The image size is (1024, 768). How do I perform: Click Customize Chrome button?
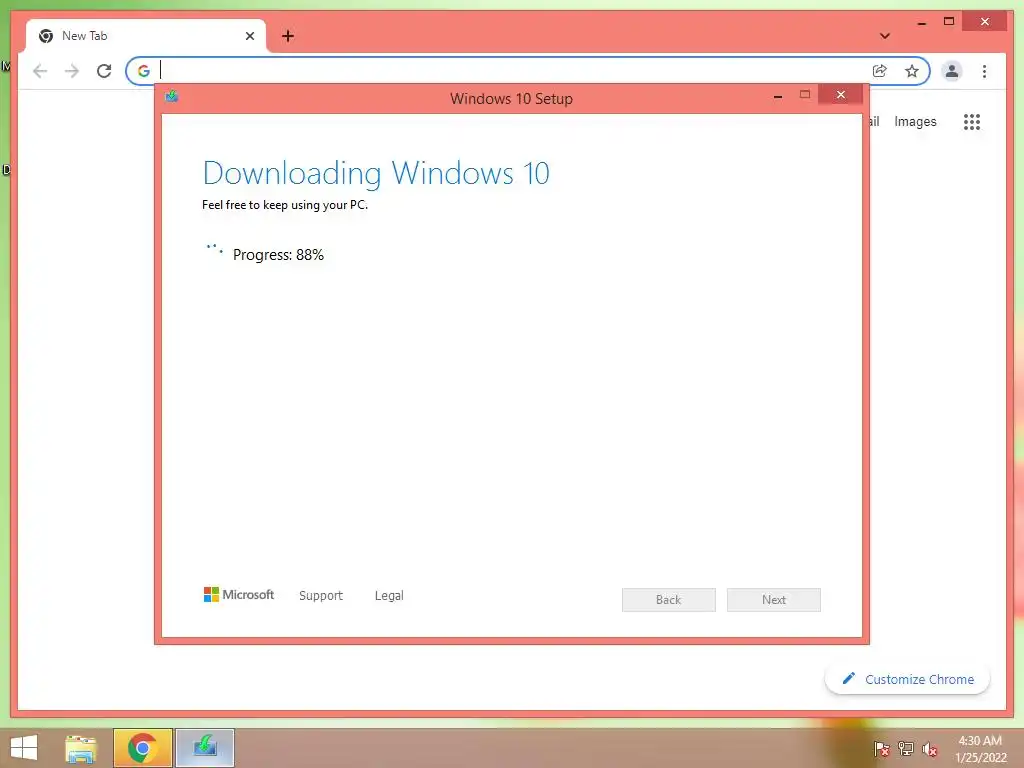point(908,679)
